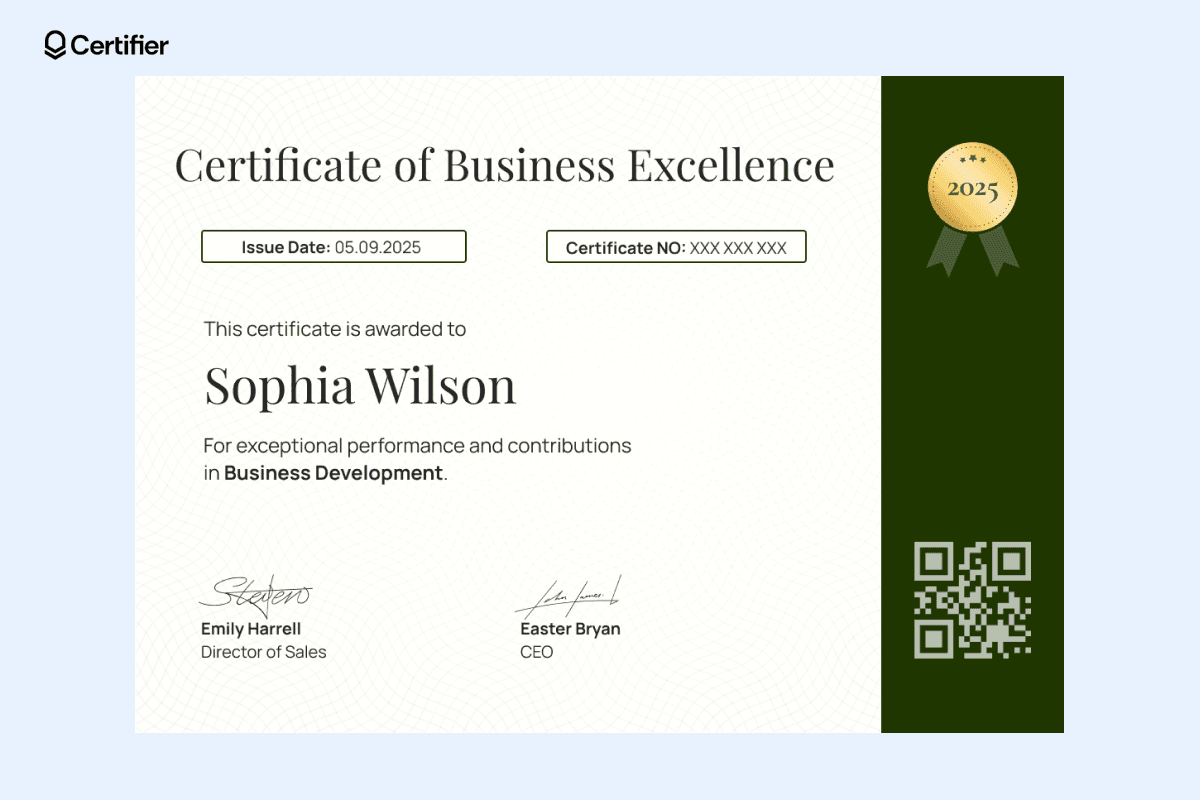This screenshot has height=800, width=1200.
Task: Select the gold 2025 medal badge
Action: point(971,187)
